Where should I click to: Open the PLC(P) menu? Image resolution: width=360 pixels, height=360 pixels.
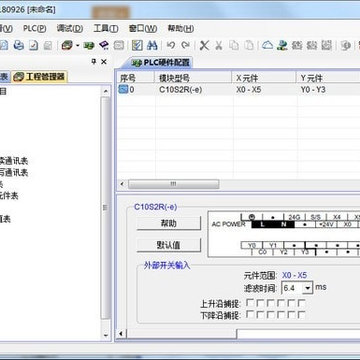click(x=35, y=28)
